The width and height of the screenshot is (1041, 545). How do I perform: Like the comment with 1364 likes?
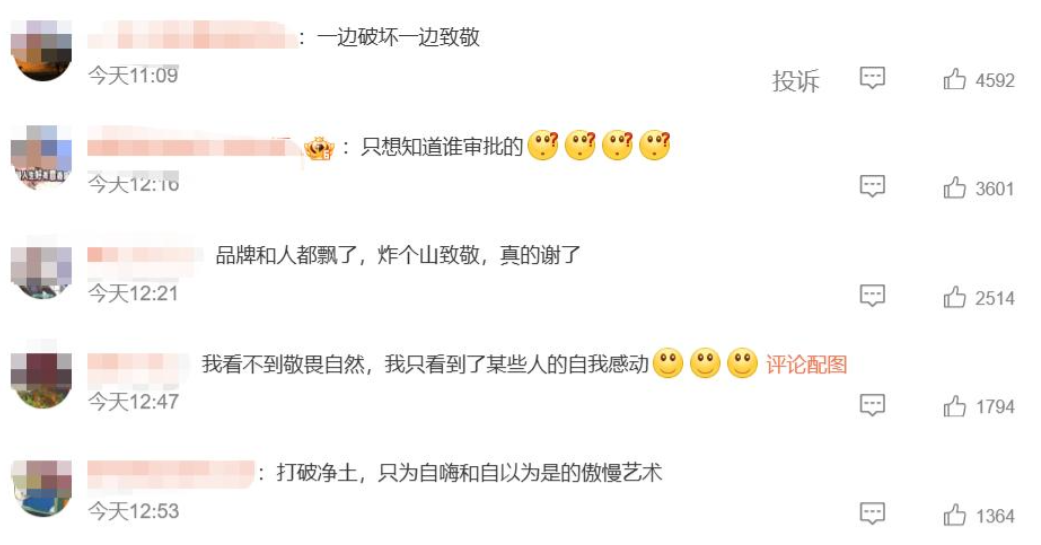coord(954,514)
